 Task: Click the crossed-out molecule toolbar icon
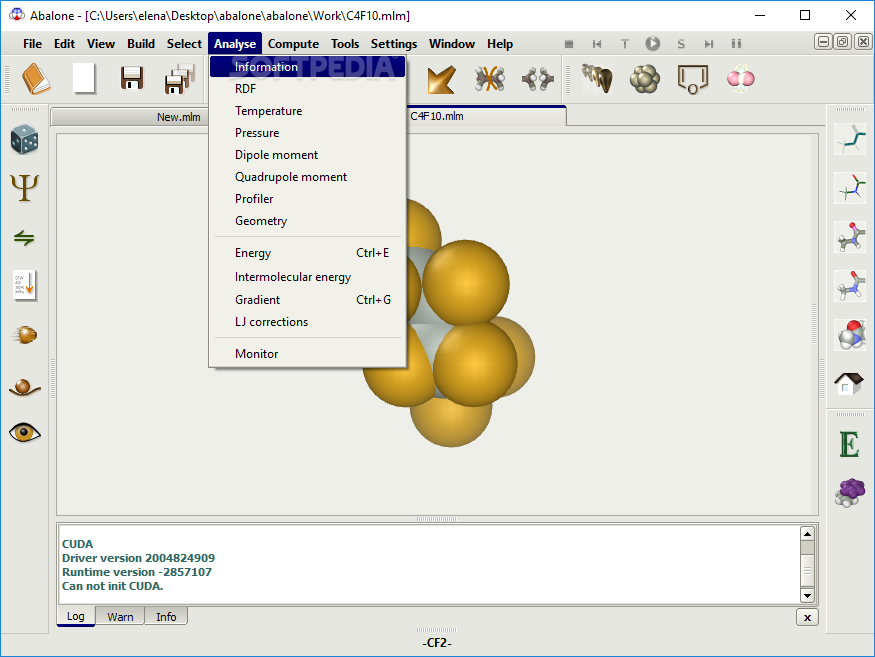click(490, 79)
